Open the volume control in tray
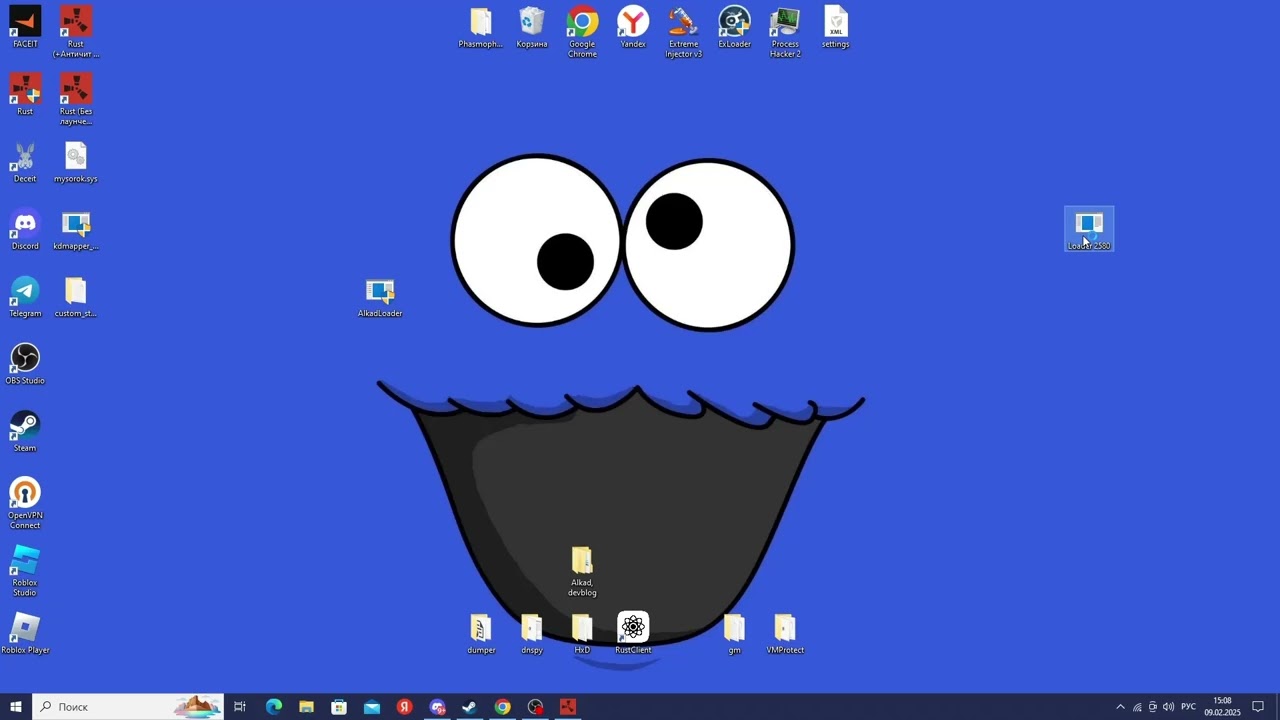The height and width of the screenshot is (720, 1280). point(1168,707)
